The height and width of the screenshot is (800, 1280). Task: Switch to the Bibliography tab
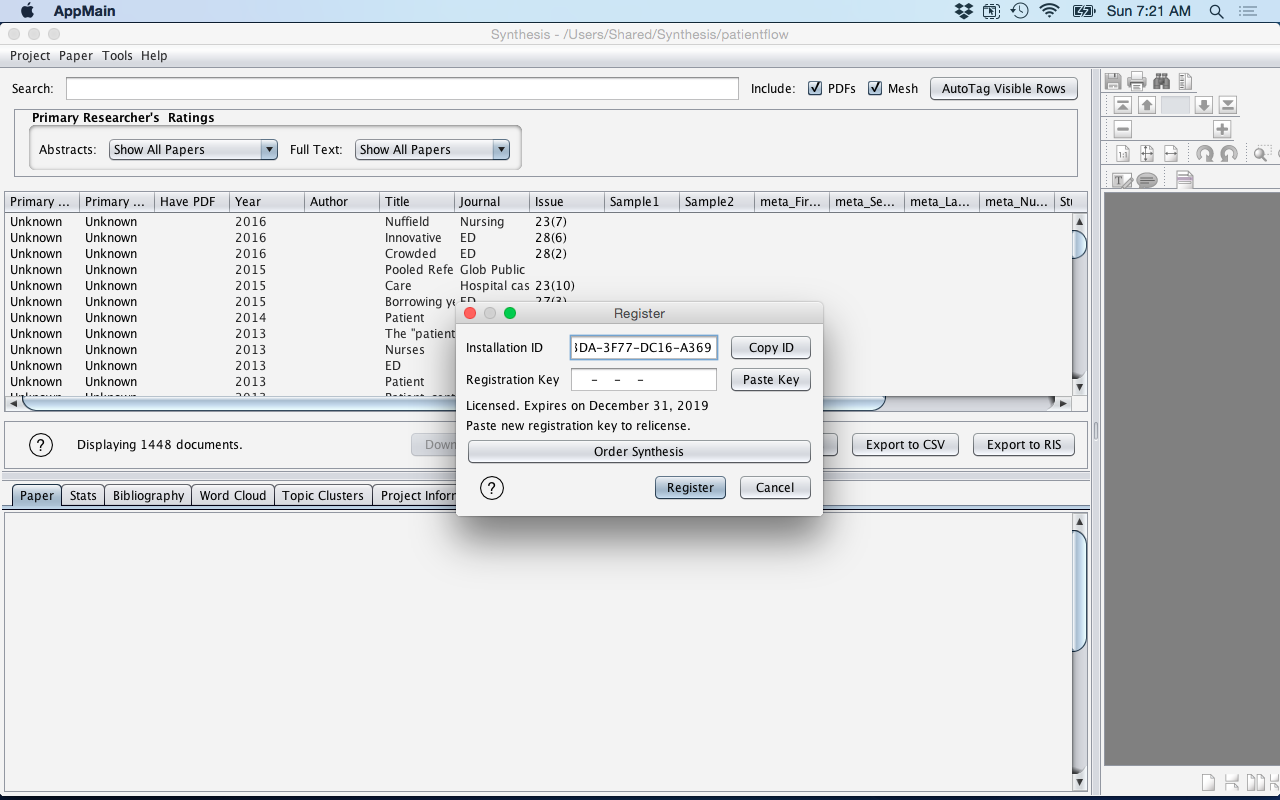148,495
